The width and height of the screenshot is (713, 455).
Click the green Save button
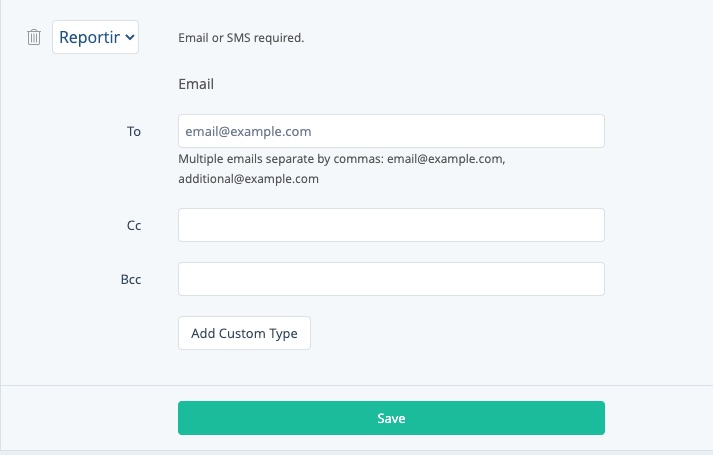pyautogui.click(x=390, y=418)
